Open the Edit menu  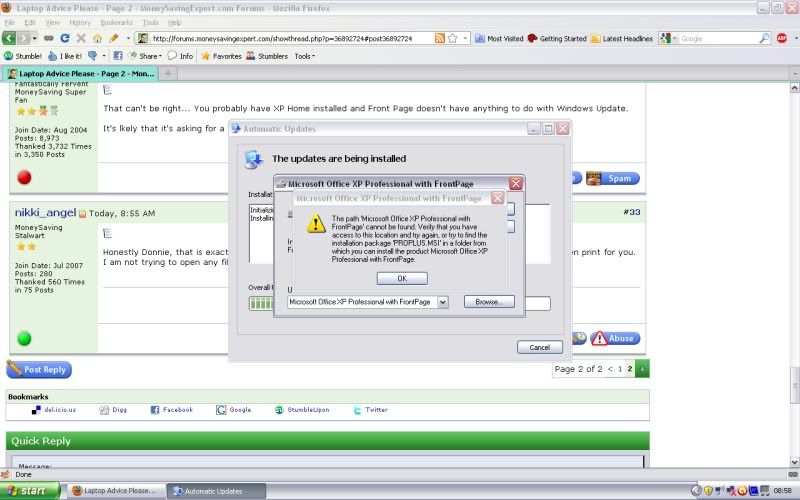tap(30, 22)
